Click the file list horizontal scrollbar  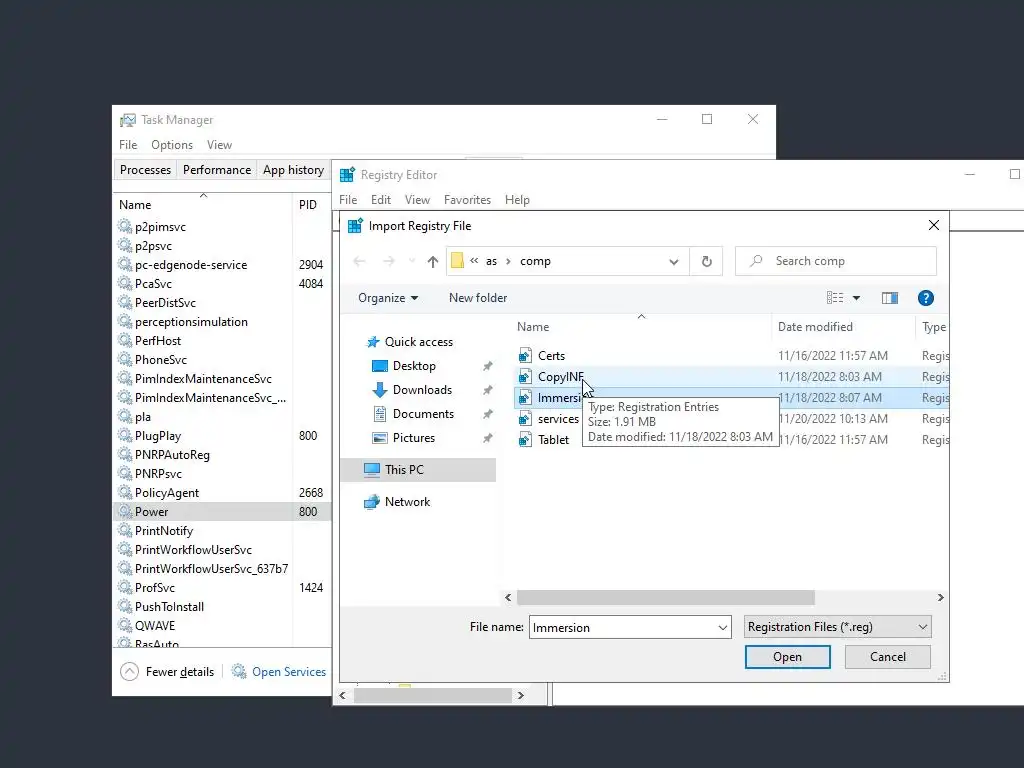[x=665, y=598]
